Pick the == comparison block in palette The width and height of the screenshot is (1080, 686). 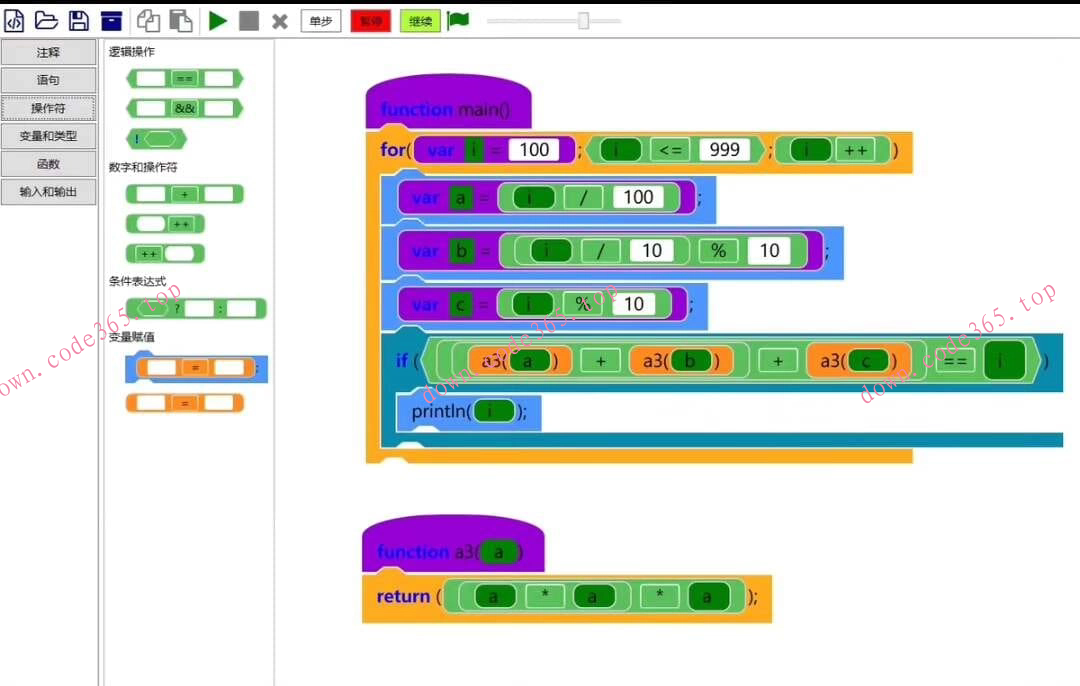(x=185, y=79)
